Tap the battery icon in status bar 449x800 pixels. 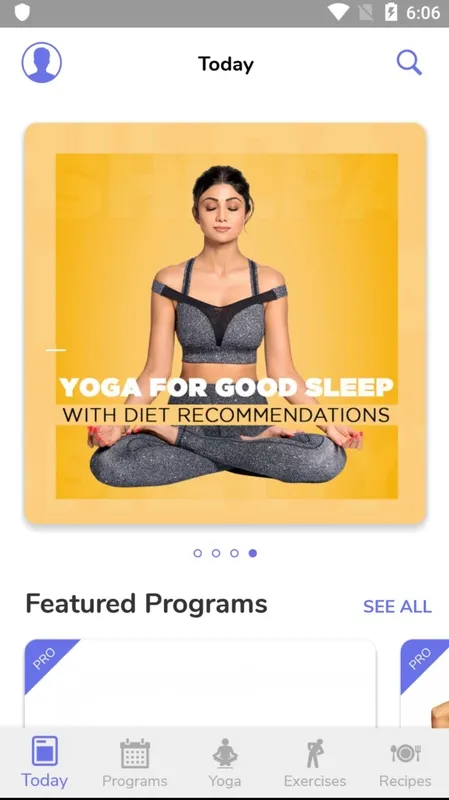click(x=391, y=12)
